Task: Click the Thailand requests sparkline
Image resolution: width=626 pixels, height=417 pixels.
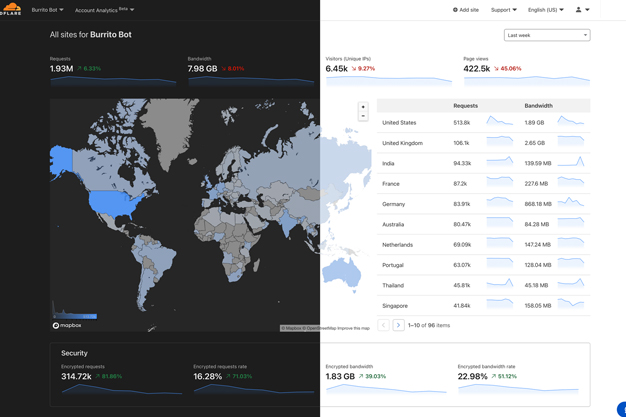Action: point(499,283)
